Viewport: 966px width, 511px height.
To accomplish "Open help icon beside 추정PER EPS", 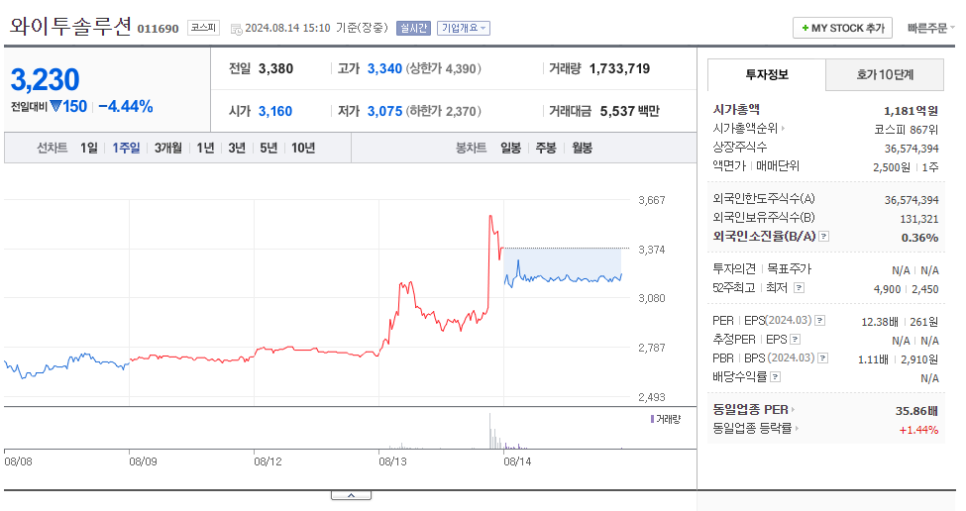I will point(795,340).
